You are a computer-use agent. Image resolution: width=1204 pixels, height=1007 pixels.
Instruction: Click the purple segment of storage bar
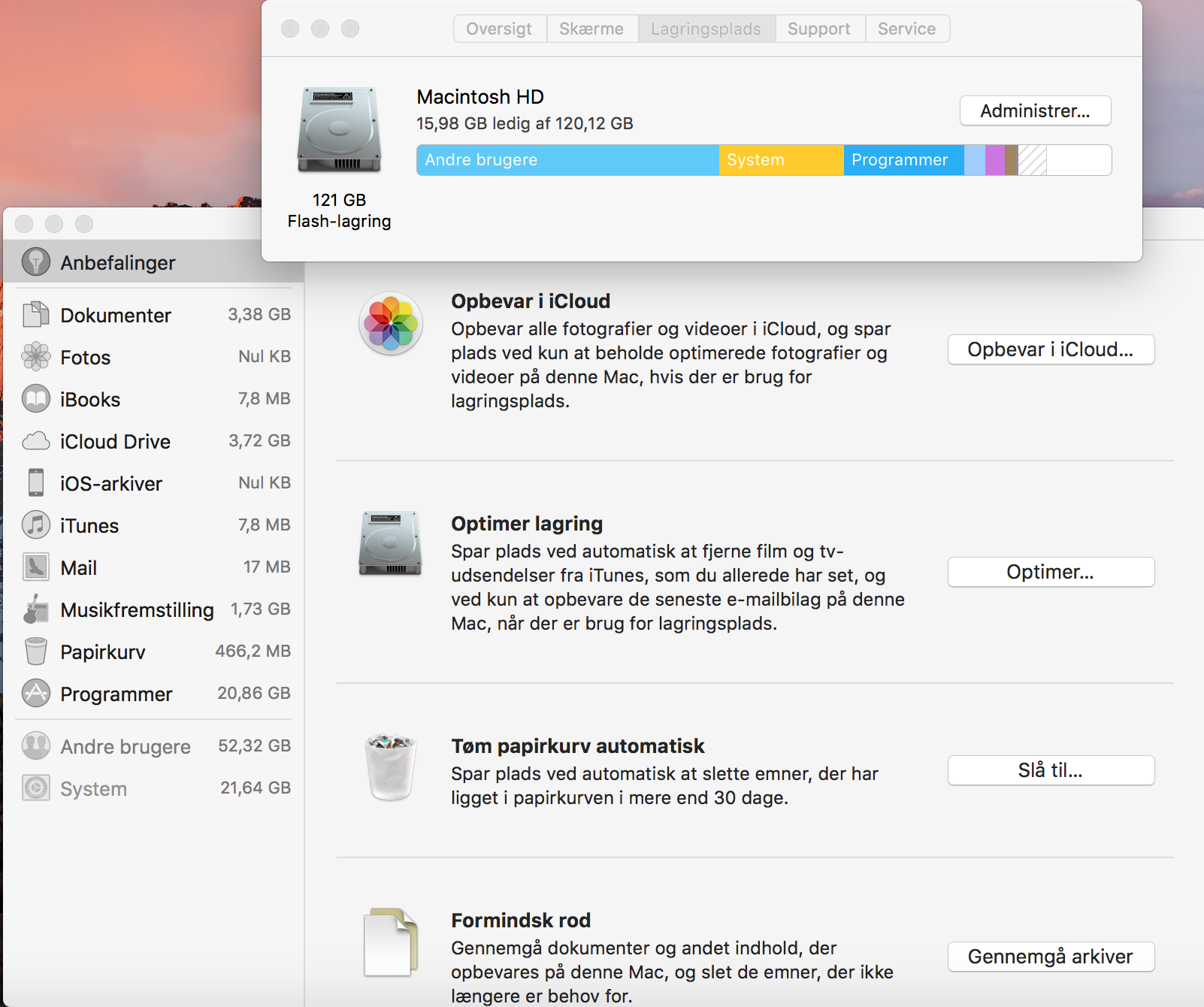[995, 160]
